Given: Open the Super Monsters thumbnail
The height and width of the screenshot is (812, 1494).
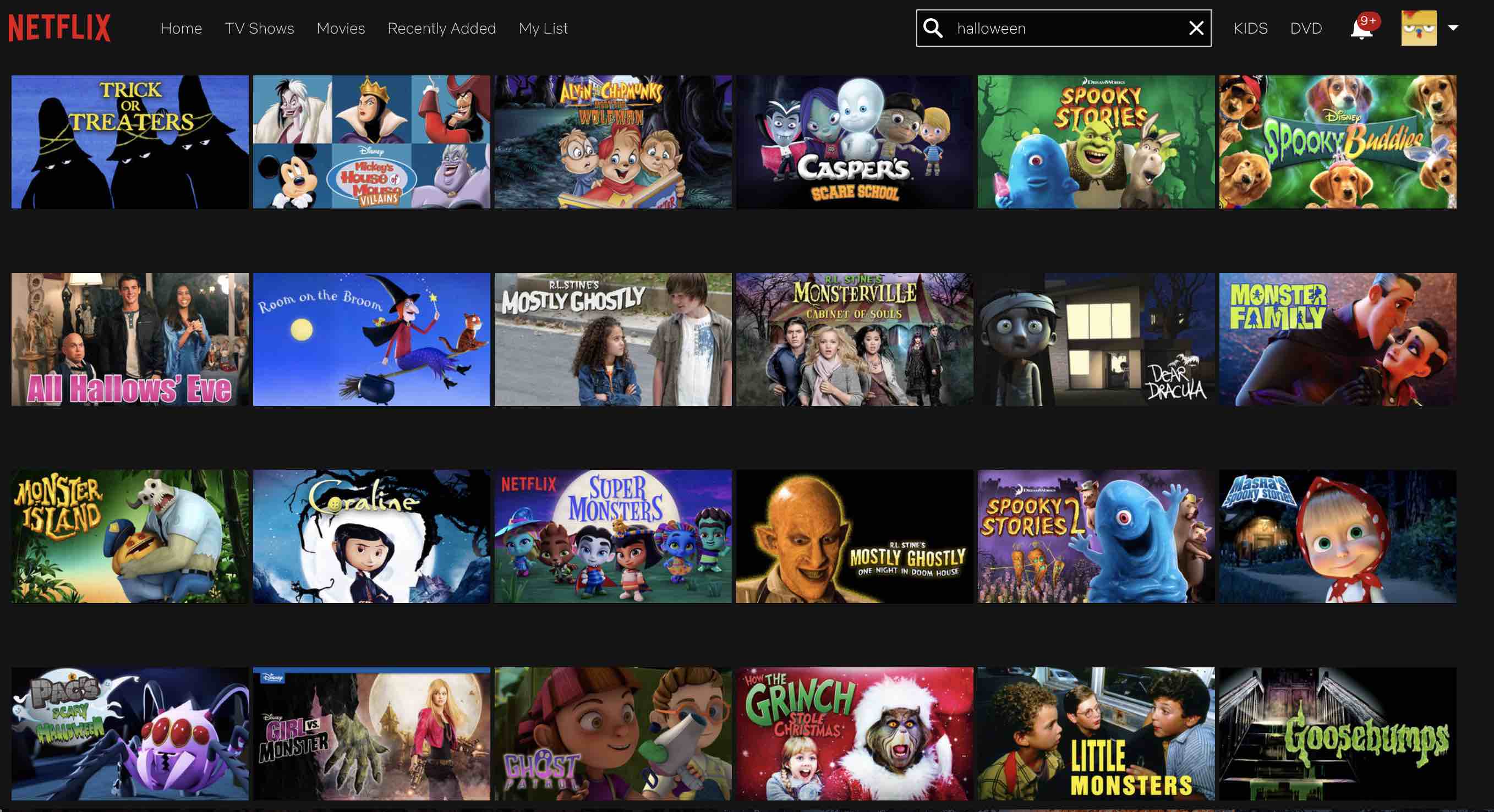Looking at the screenshot, I should pyautogui.click(x=613, y=536).
